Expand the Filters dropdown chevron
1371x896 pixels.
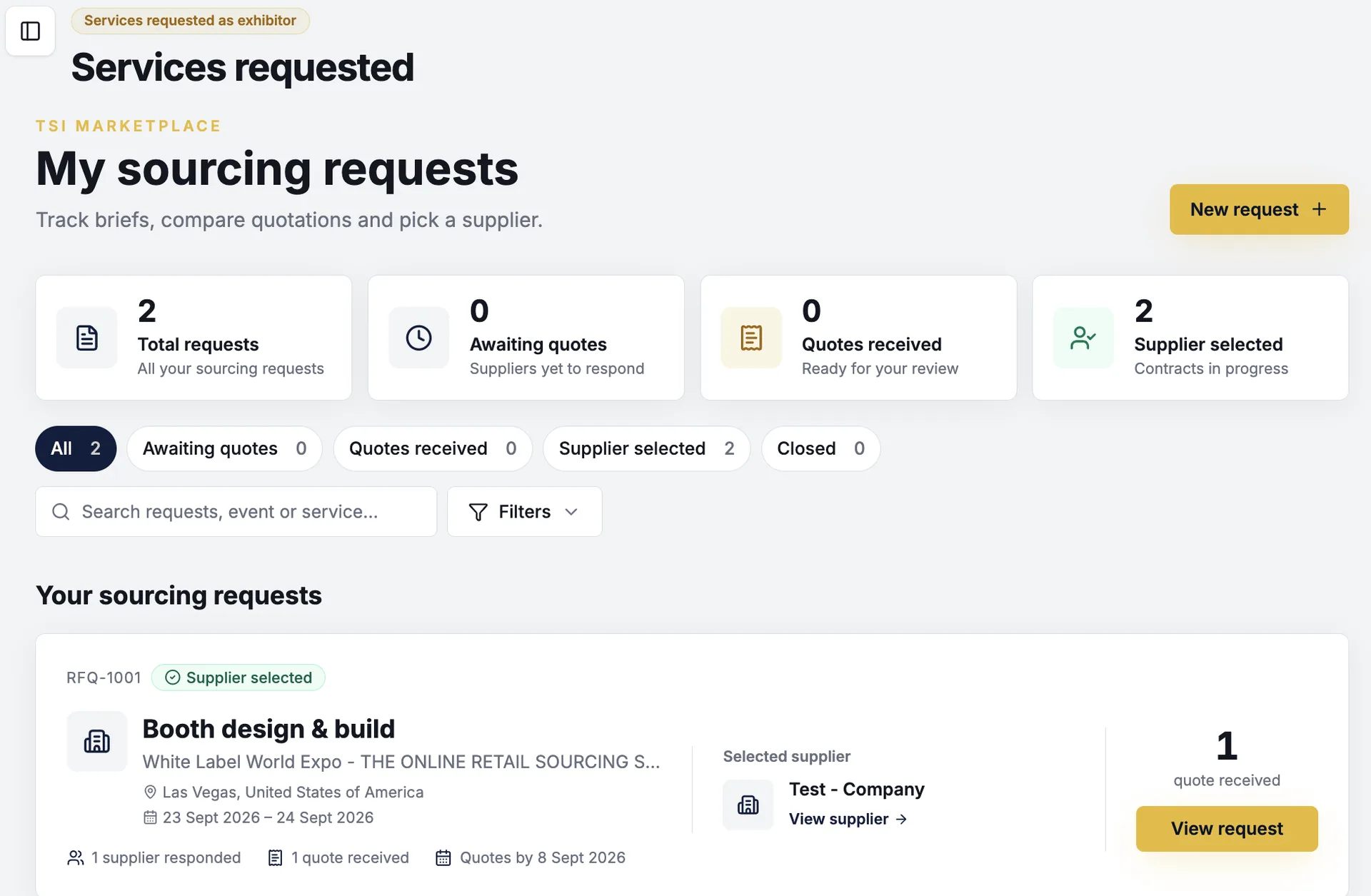pyautogui.click(x=571, y=512)
